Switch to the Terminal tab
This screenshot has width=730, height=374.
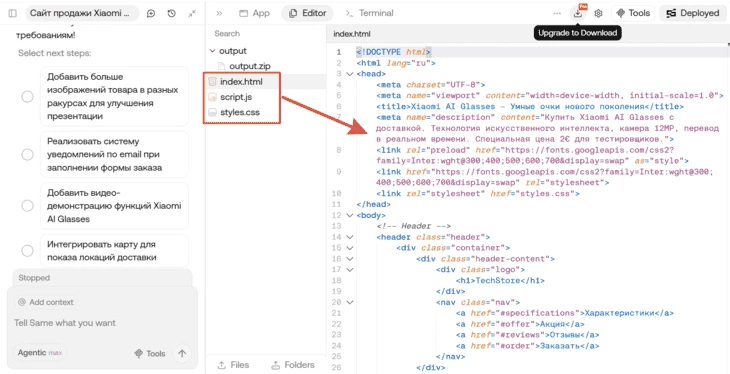370,14
